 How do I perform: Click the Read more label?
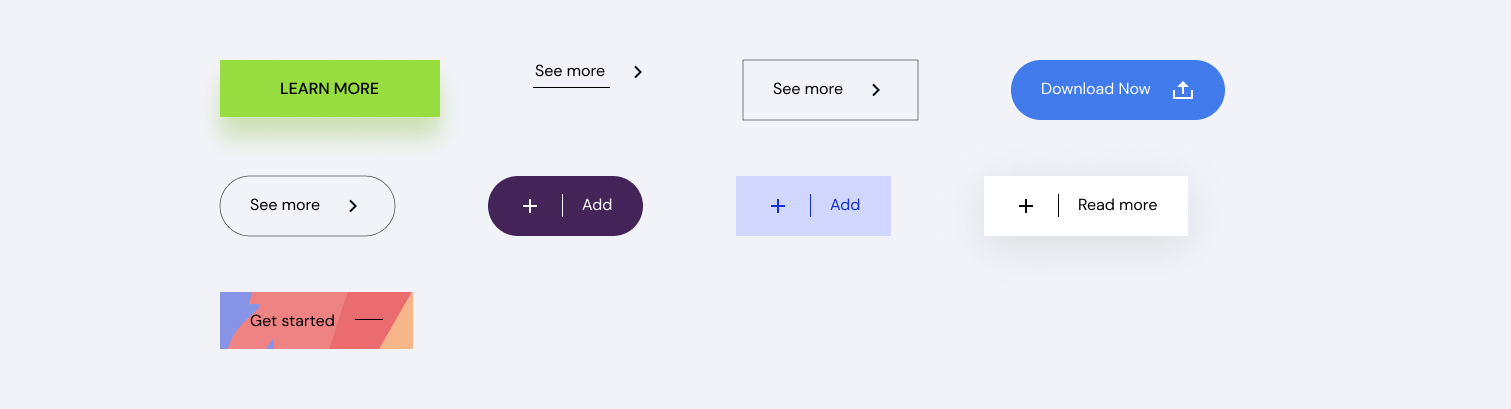1117,206
